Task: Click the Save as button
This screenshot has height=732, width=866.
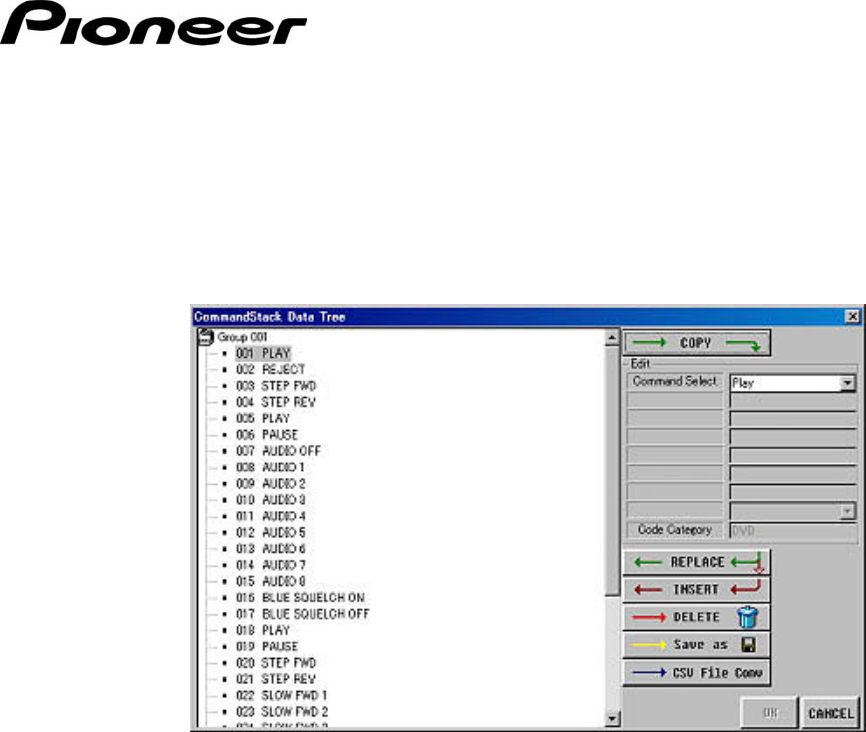Action: pos(697,645)
